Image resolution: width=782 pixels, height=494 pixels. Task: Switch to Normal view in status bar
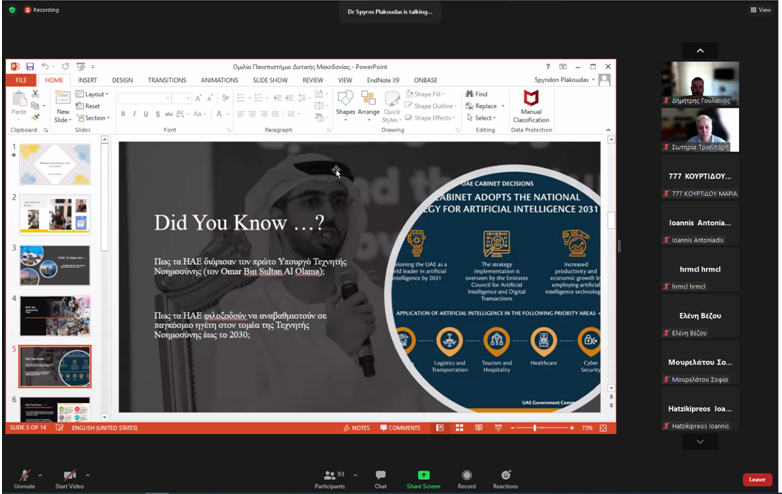coord(440,428)
